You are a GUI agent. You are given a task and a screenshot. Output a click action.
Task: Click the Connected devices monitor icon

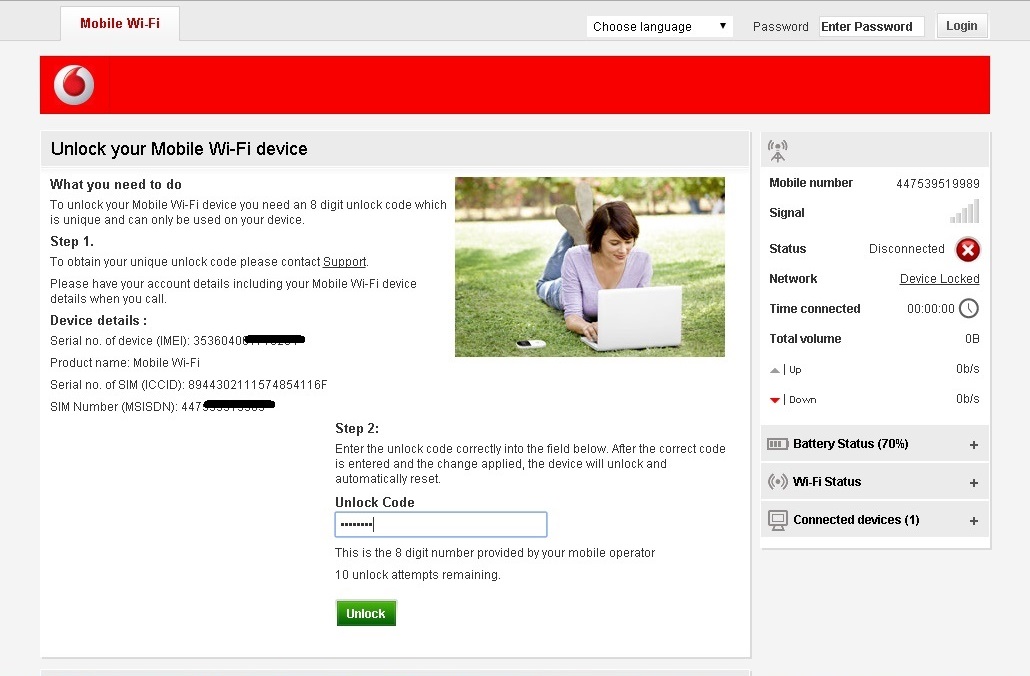(x=778, y=519)
